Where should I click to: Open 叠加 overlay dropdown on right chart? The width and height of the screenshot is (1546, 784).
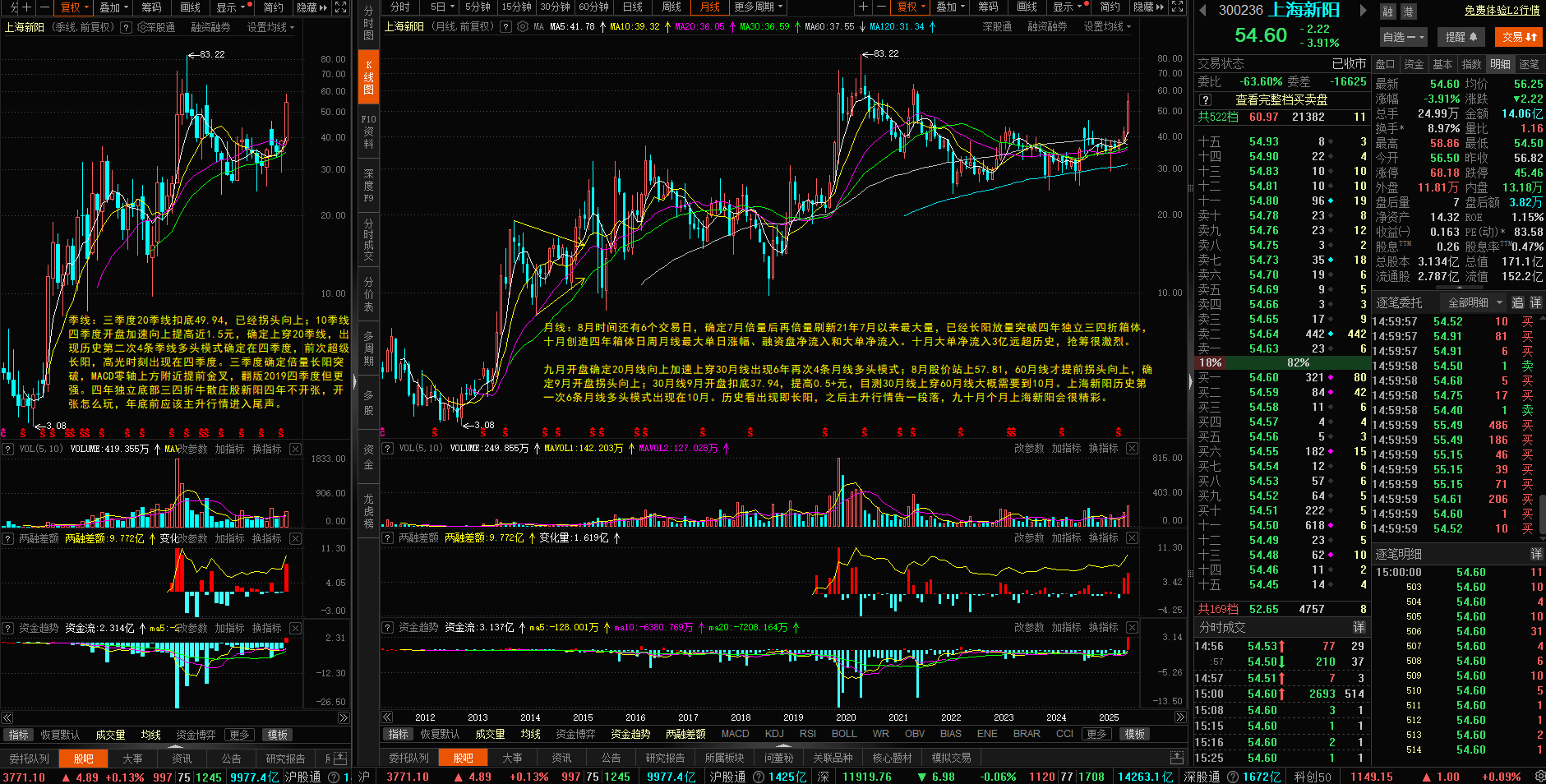coord(952,7)
